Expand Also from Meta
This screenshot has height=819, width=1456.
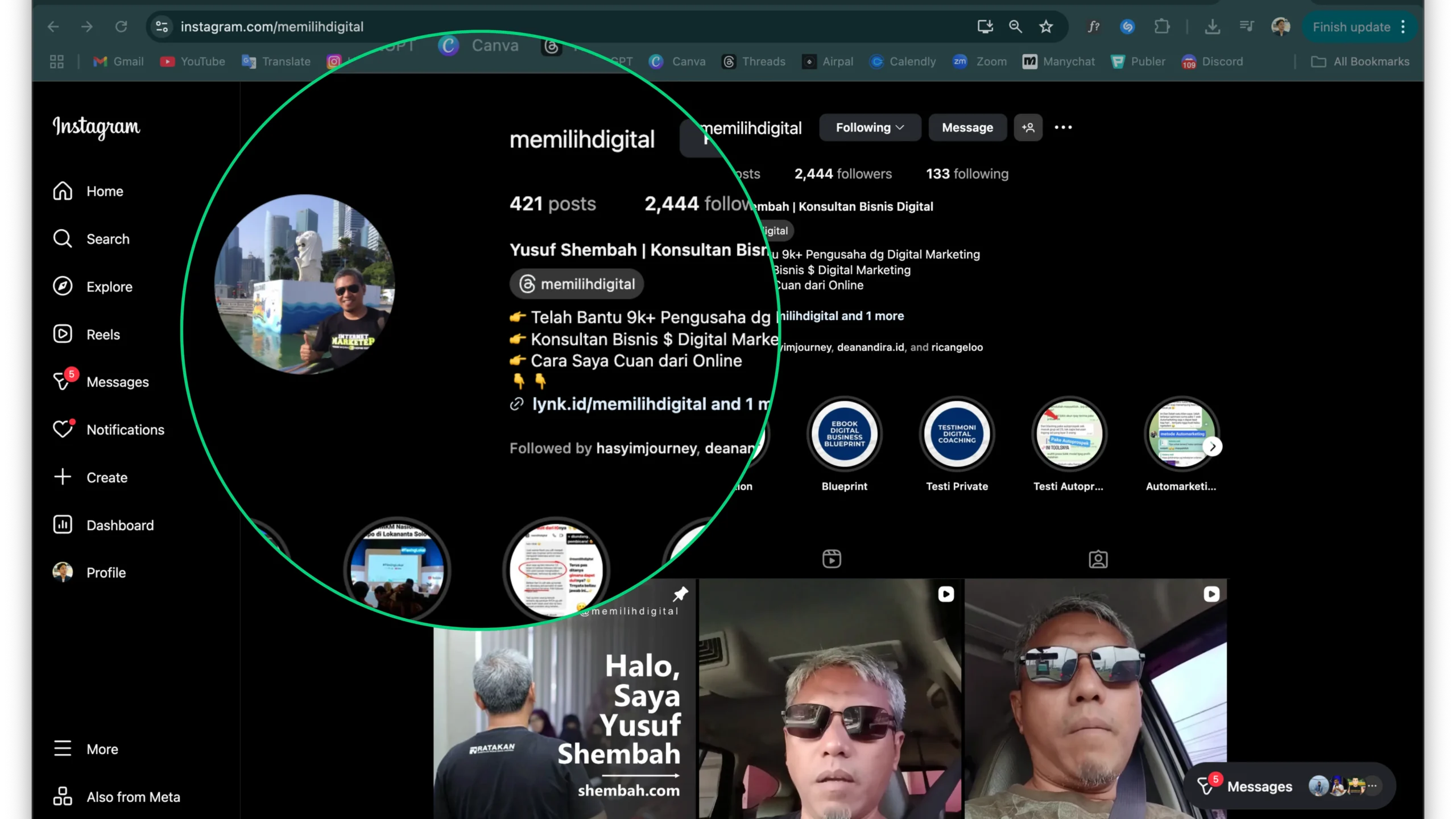(x=117, y=797)
